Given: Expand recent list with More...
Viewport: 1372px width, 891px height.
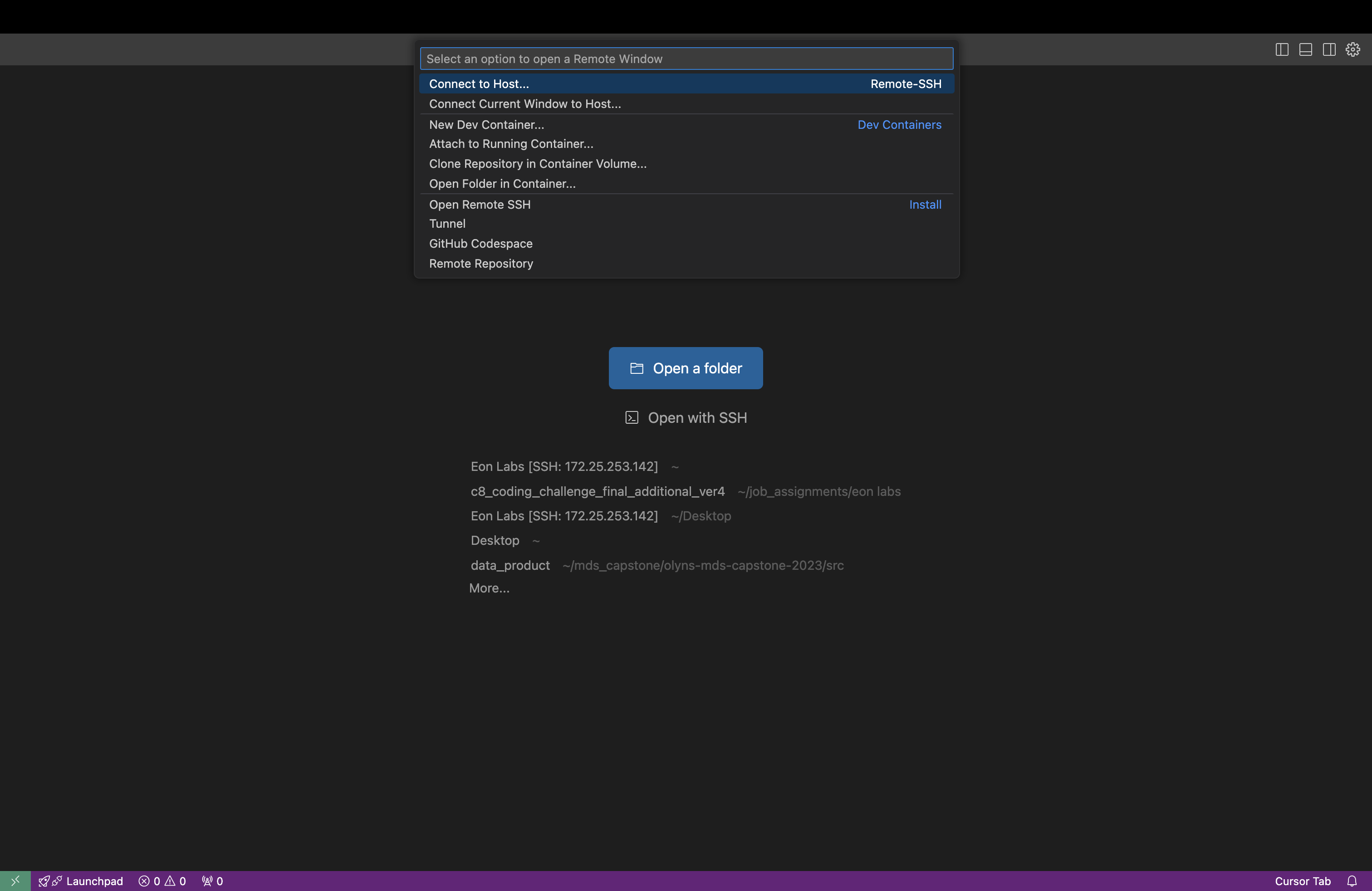Looking at the screenshot, I should point(489,588).
